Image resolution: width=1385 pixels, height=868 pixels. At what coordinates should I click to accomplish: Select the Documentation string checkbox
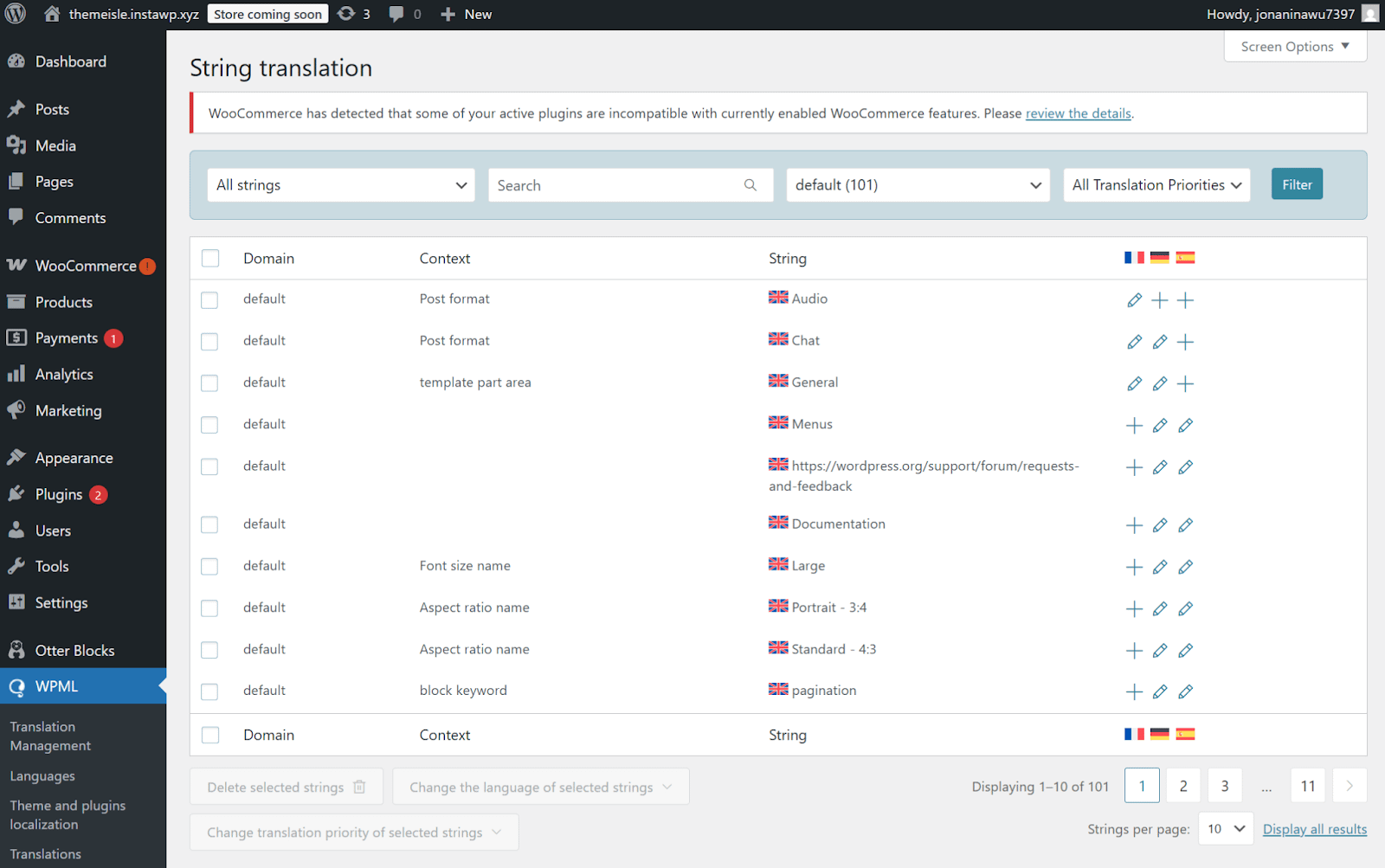click(x=209, y=524)
